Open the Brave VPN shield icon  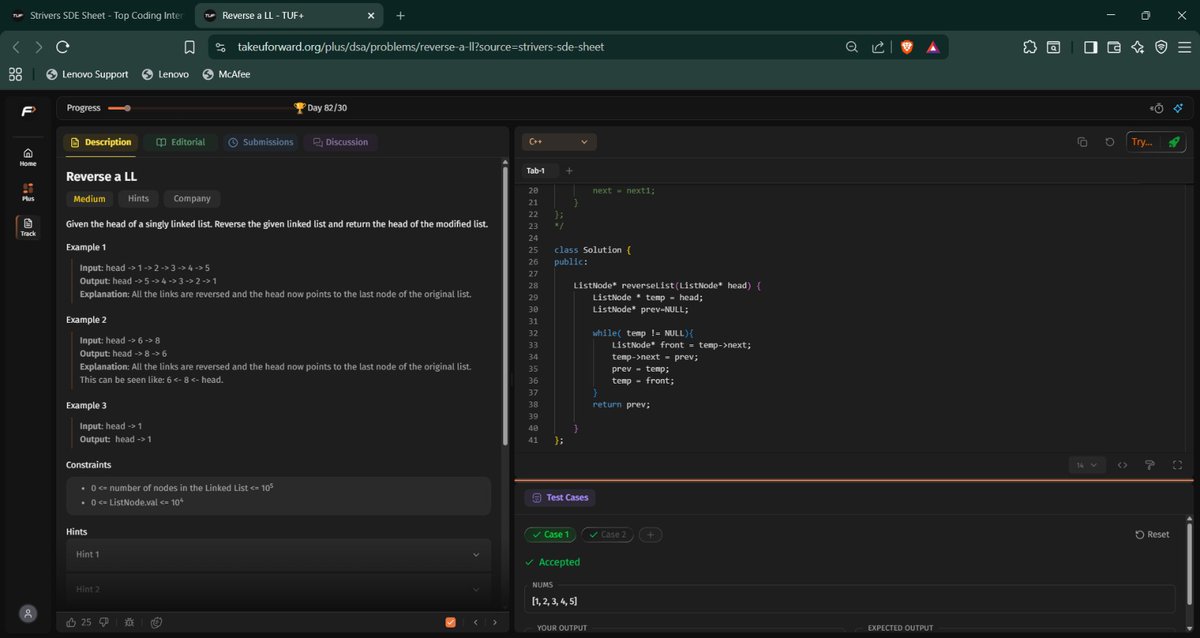coord(1161,47)
